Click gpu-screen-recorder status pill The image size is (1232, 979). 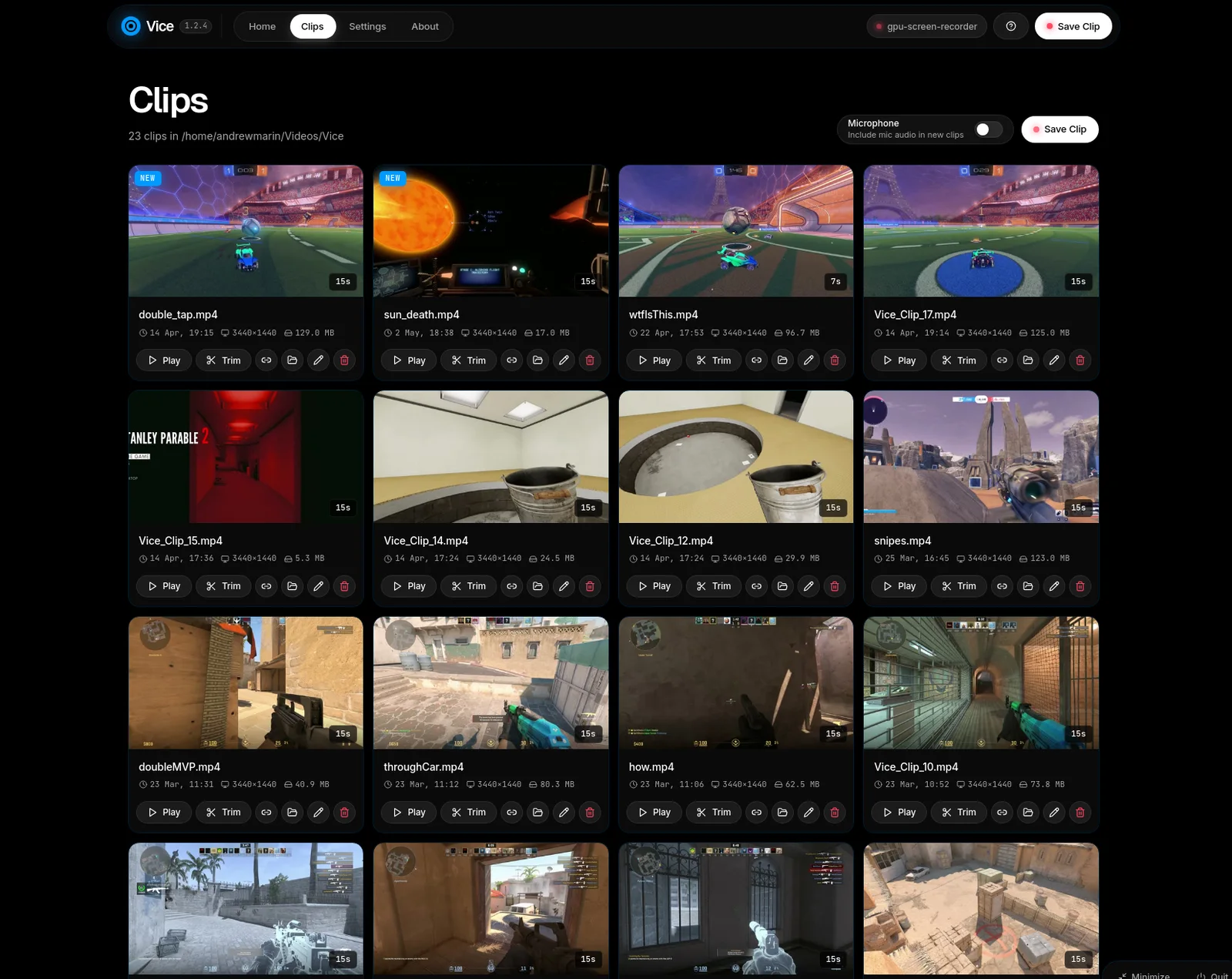pos(926,26)
